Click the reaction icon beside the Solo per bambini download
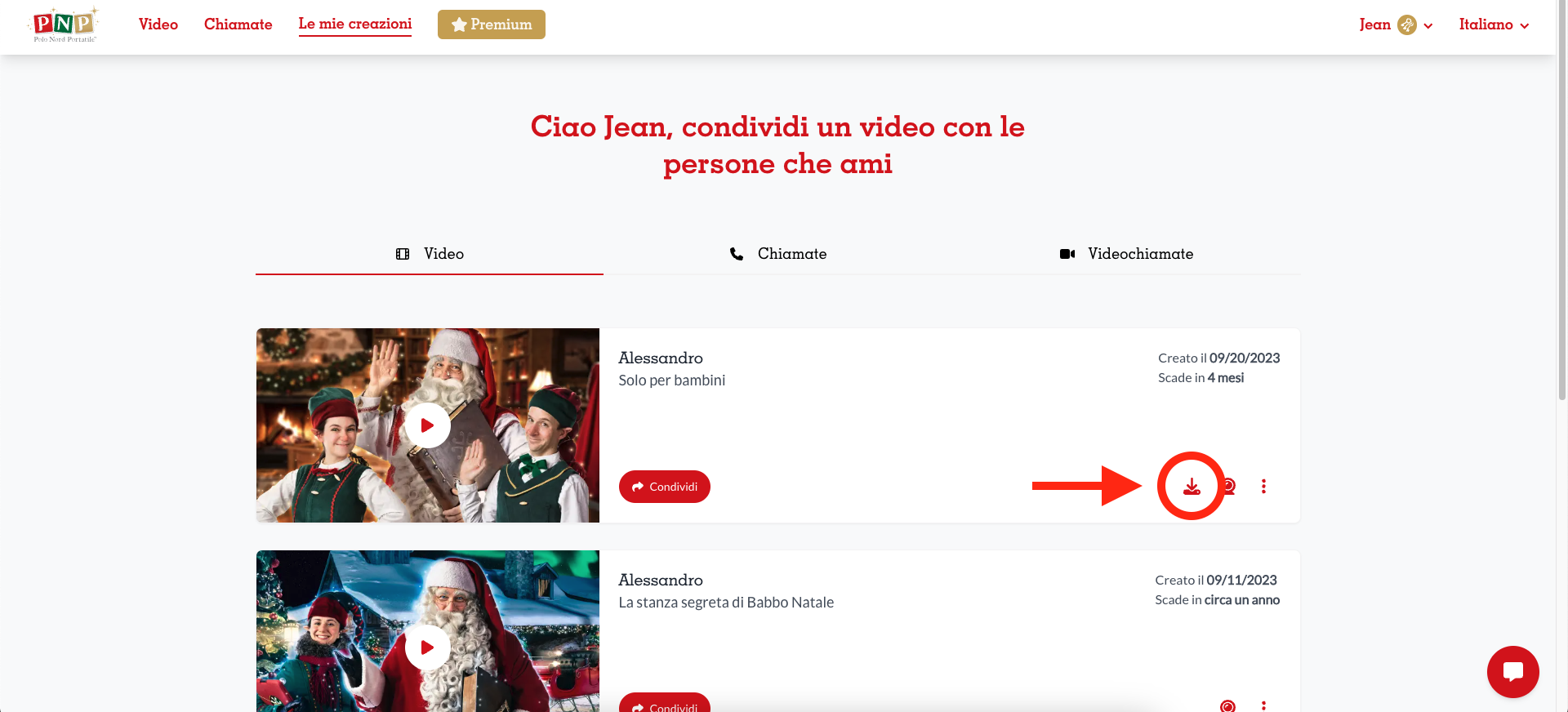 [x=1228, y=487]
